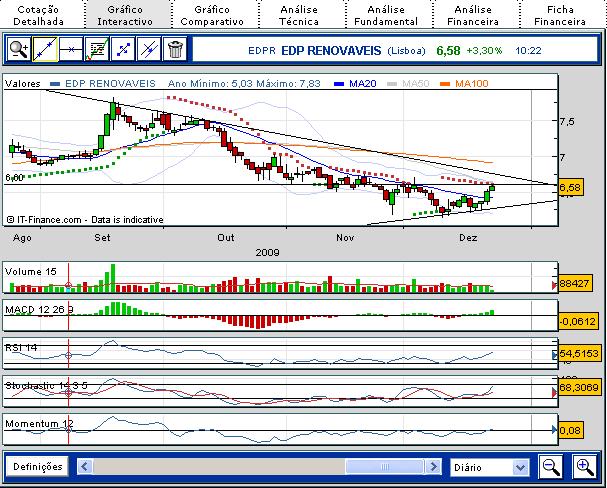Open the chart annotation text tool

tap(96, 48)
